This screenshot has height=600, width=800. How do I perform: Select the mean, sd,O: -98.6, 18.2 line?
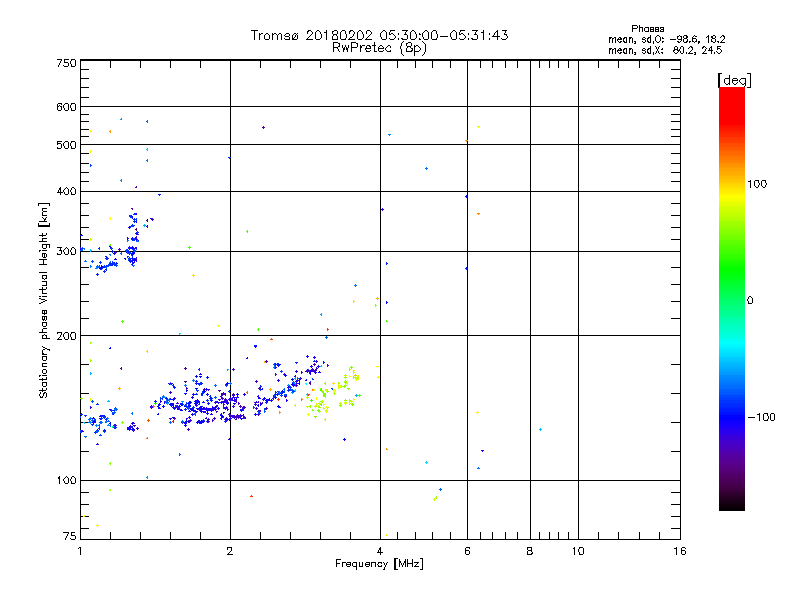click(666, 40)
